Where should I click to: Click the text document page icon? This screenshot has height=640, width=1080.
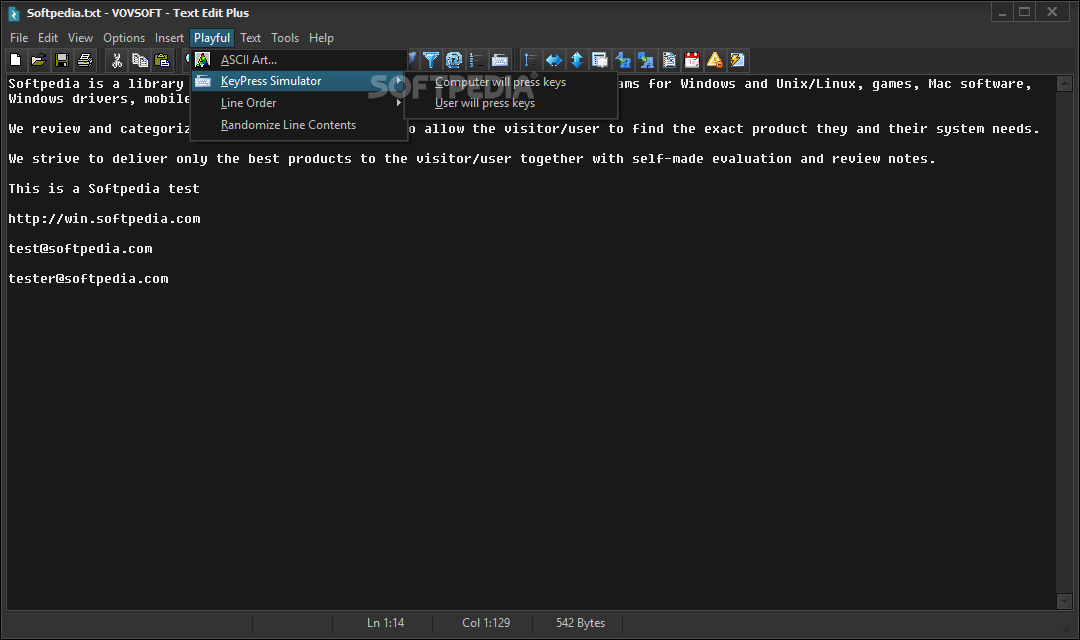669,61
